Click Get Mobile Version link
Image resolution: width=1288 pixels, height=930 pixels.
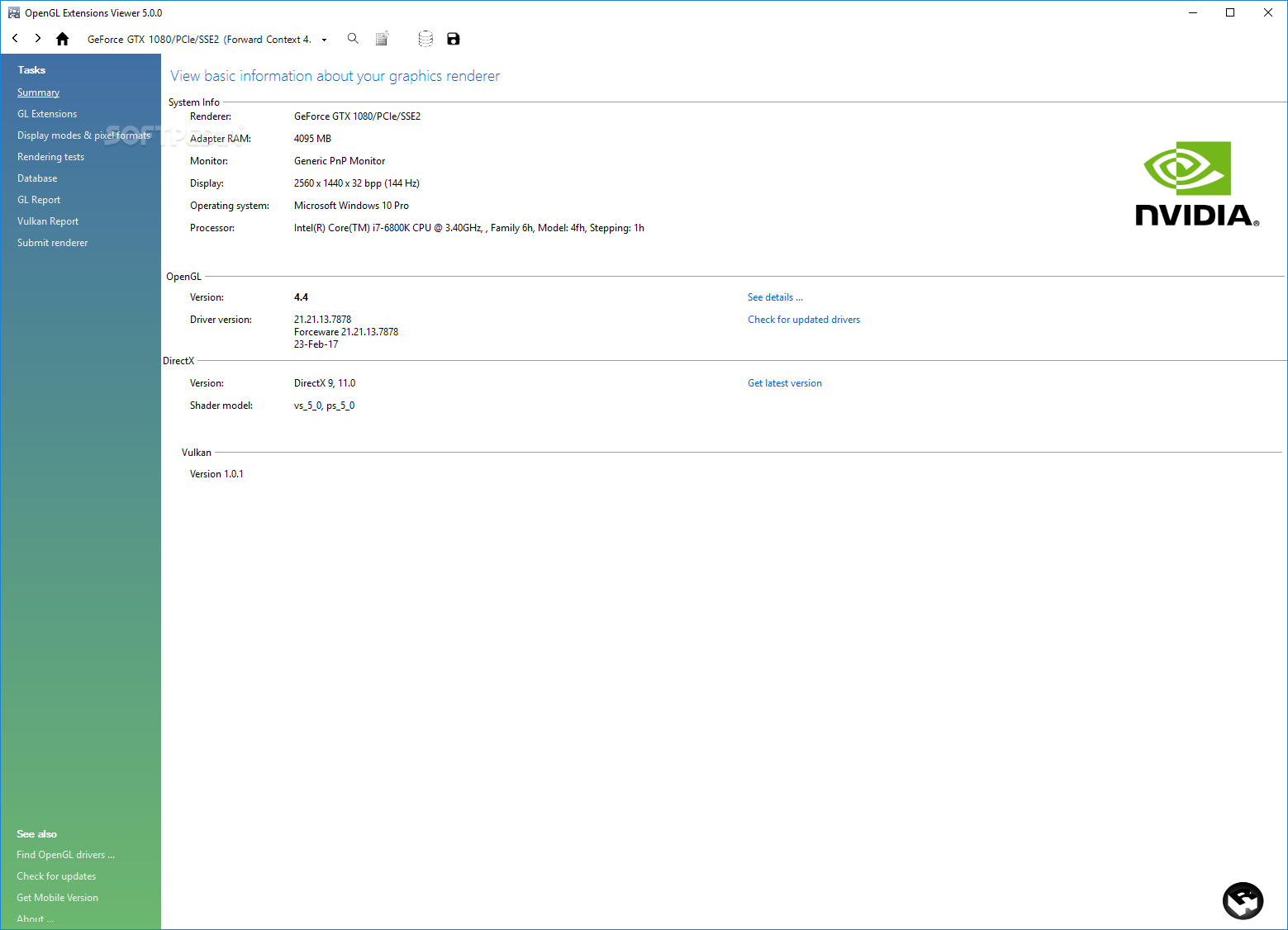pyautogui.click(x=58, y=898)
